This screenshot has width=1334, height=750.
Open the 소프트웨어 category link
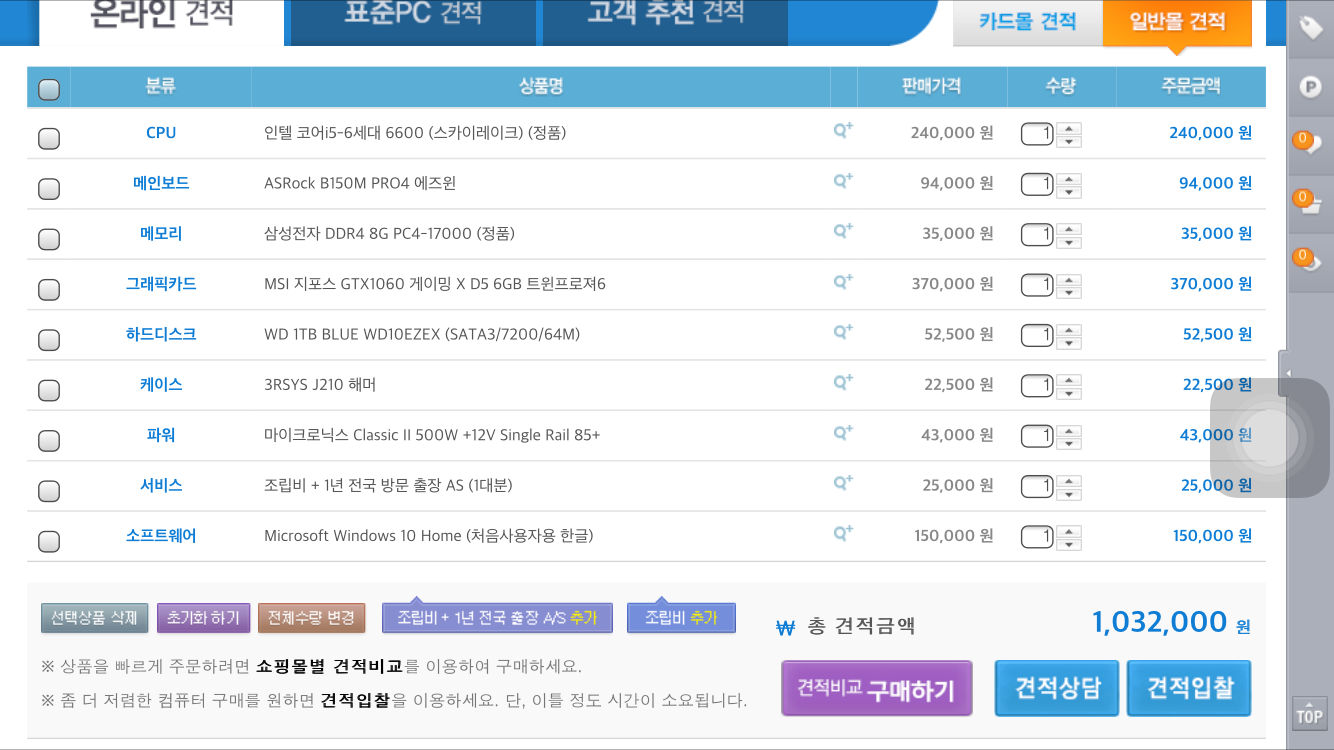pos(161,536)
